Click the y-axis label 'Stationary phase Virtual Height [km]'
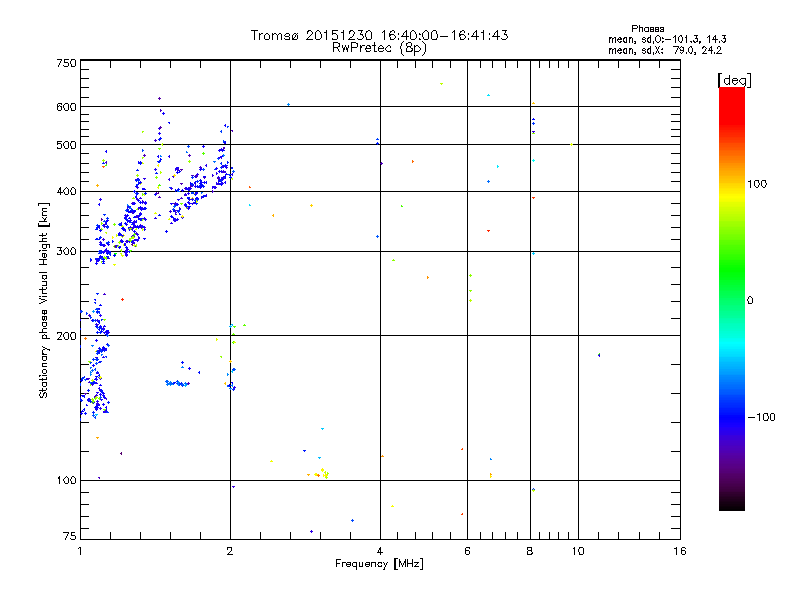 [x=44, y=301]
